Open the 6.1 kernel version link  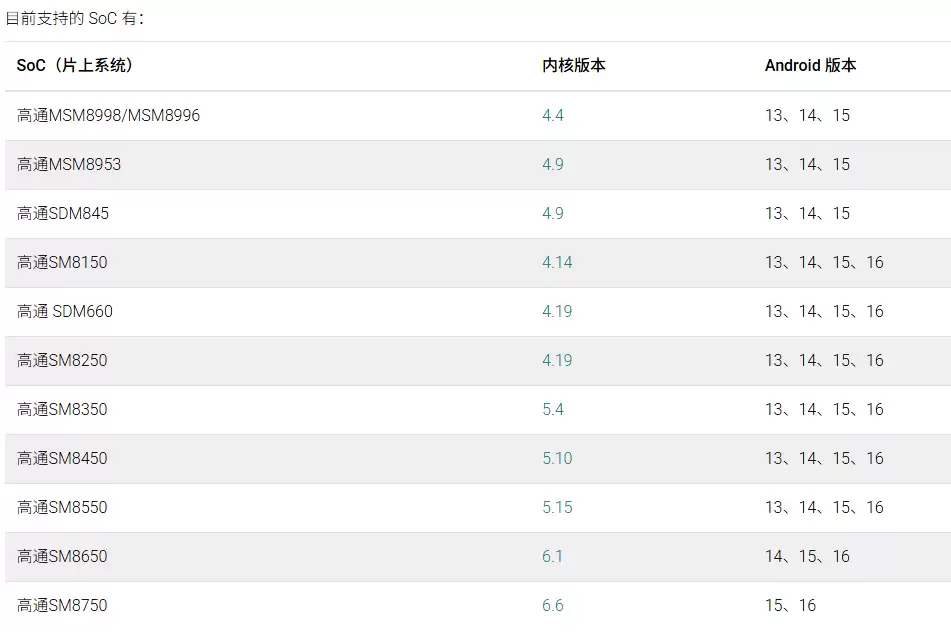click(x=553, y=557)
